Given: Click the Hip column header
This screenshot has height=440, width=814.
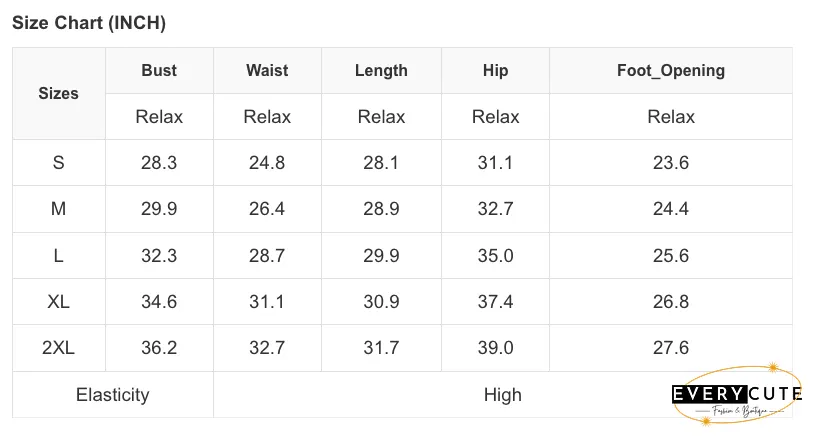Looking at the screenshot, I should click(495, 71).
